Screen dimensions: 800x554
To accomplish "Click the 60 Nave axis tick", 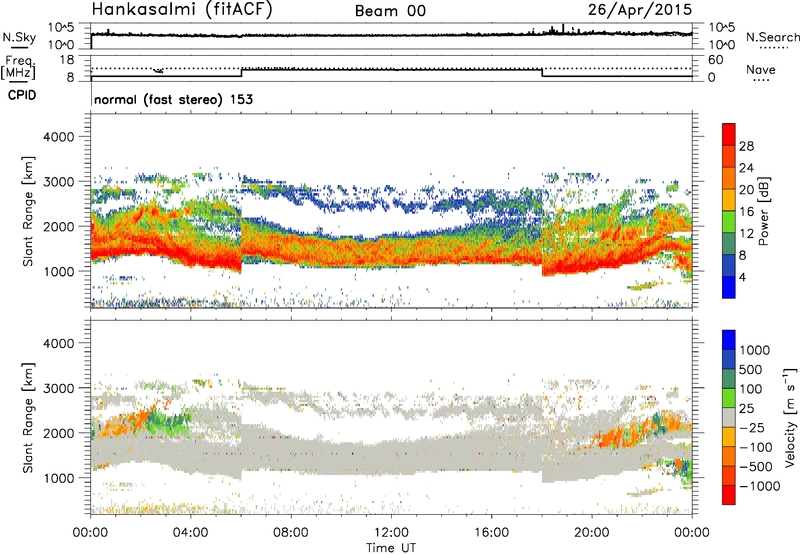I will (715, 60).
